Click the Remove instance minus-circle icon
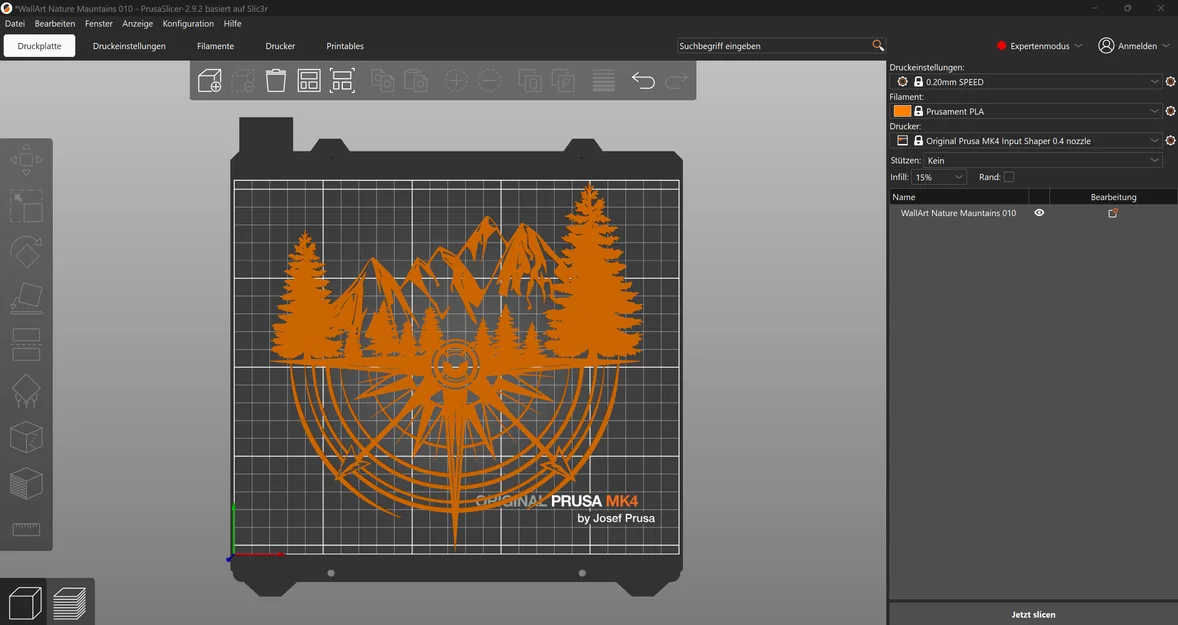The image size is (1178, 625). point(489,80)
